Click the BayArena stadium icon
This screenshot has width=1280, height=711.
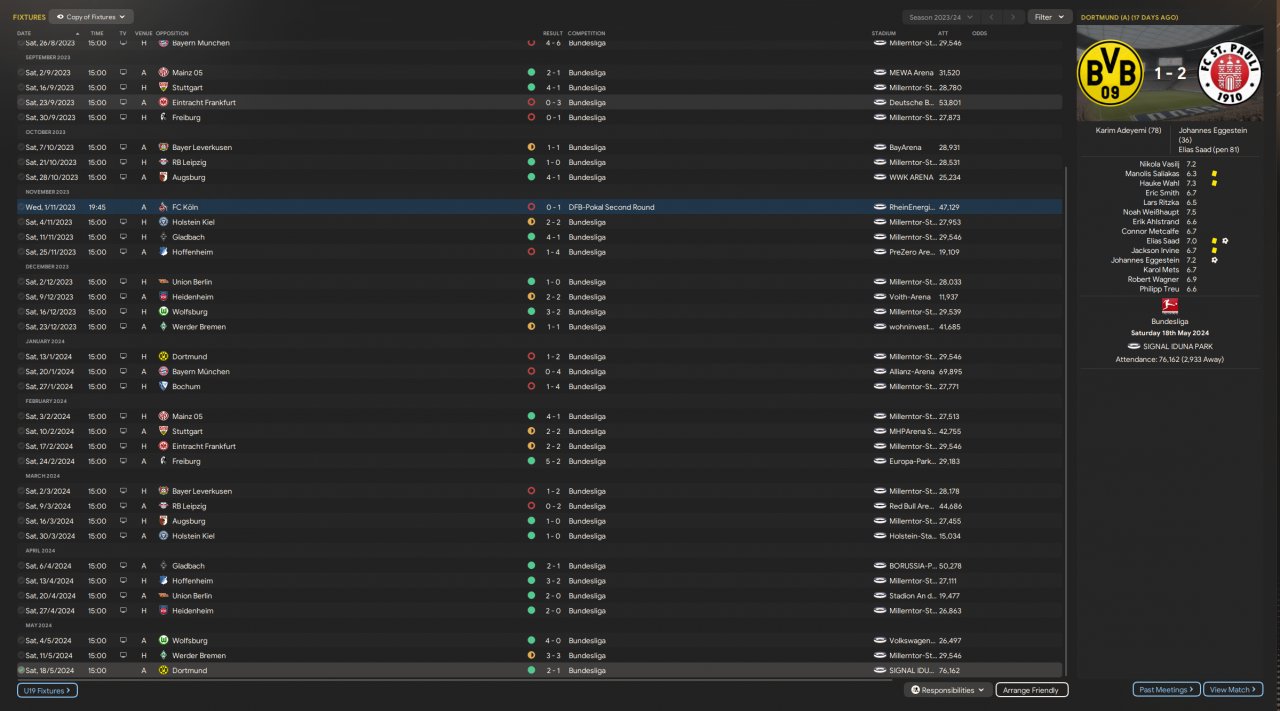point(880,147)
